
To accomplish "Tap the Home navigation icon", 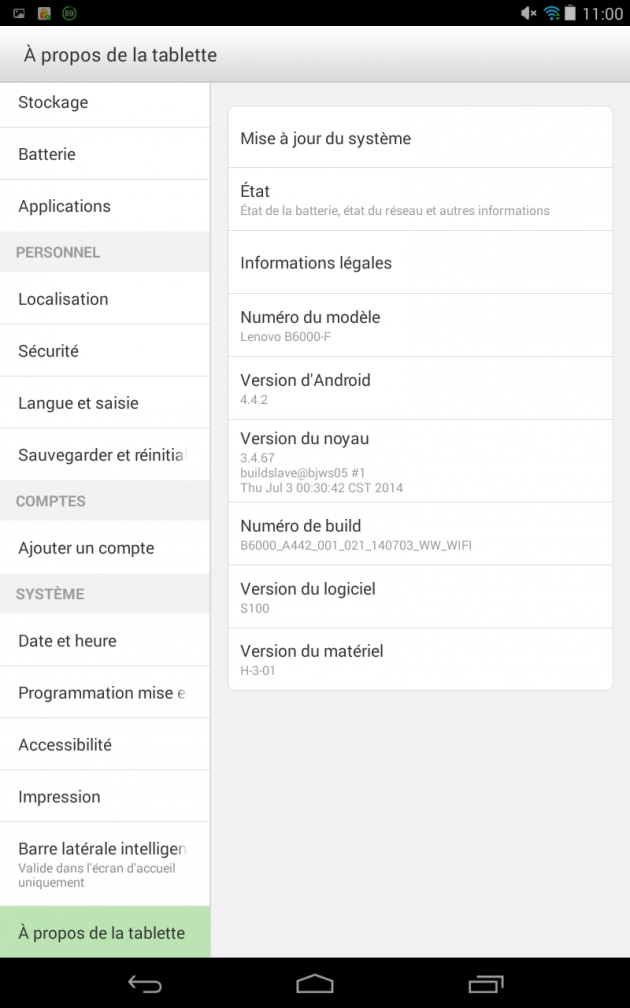I will click(315, 984).
